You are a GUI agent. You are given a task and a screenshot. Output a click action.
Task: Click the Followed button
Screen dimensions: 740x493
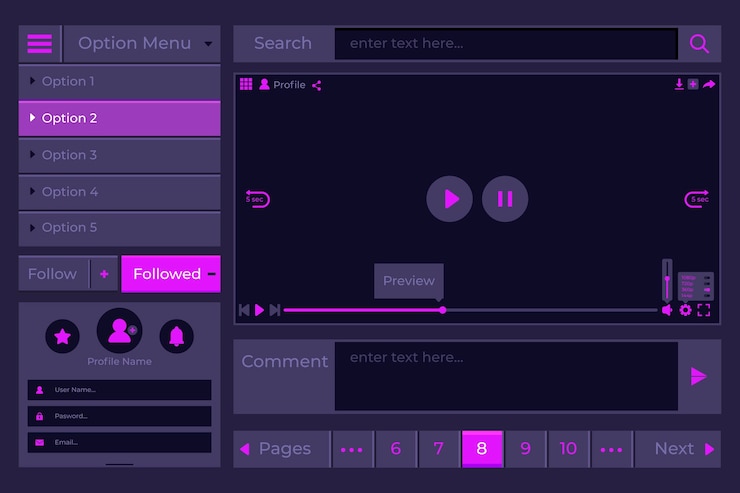click(171, 274)
